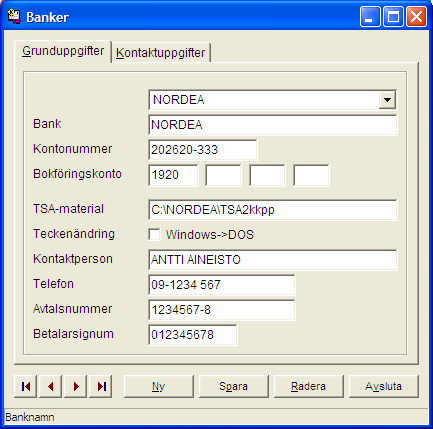Go to the previous bank record
The height and width of the screenshot is (429, 433).
[51, 386]
